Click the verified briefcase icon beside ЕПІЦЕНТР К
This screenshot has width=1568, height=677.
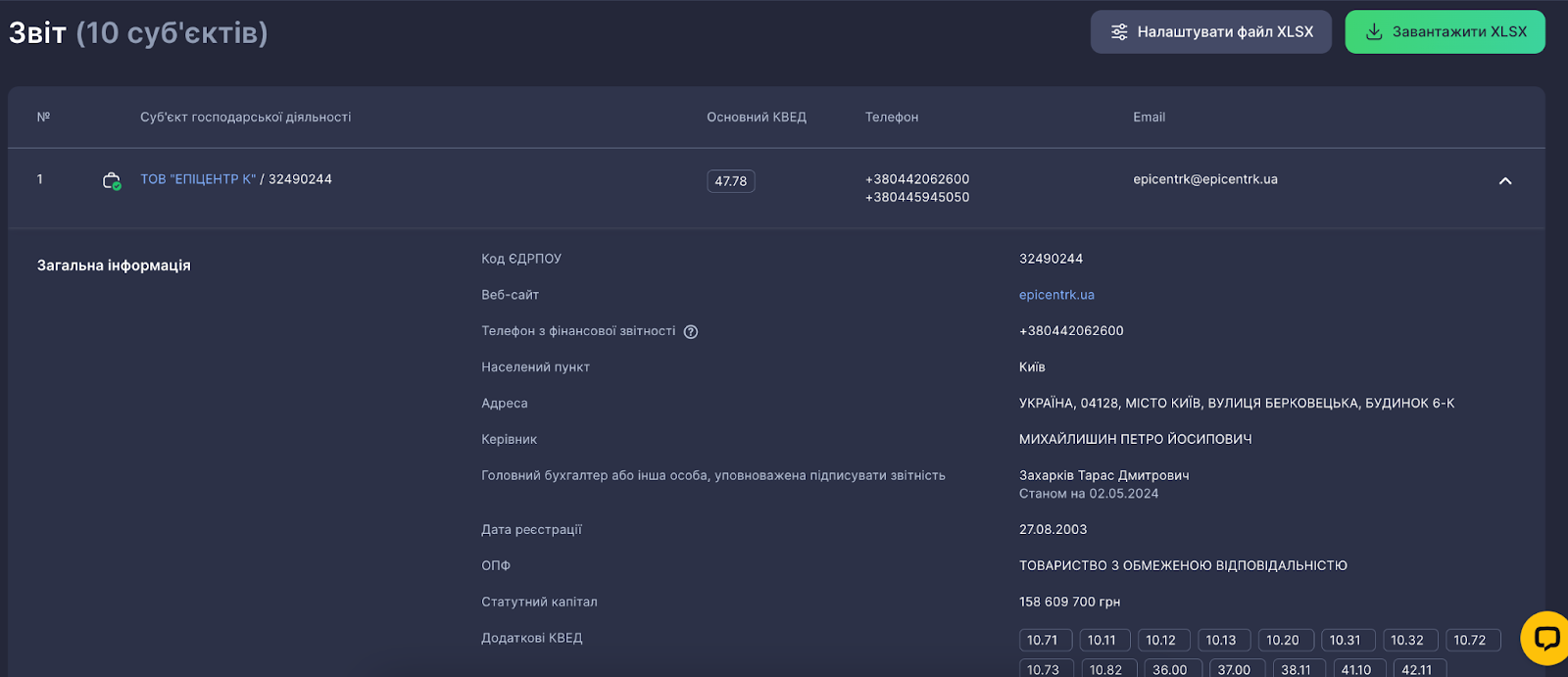[112, 181]
